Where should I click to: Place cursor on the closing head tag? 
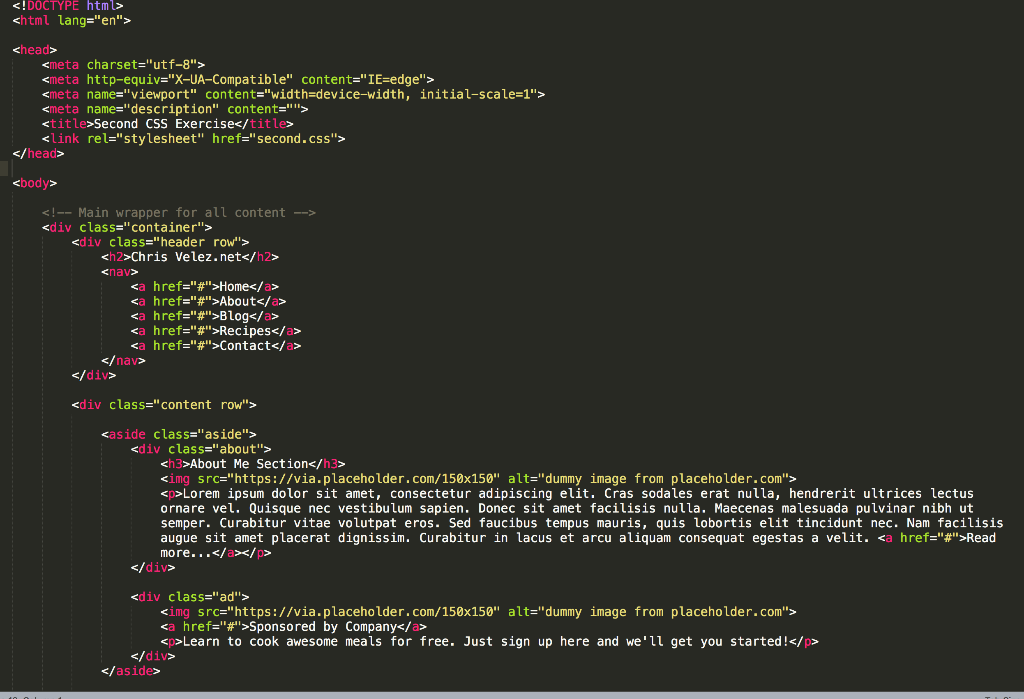tap(39, 154)
